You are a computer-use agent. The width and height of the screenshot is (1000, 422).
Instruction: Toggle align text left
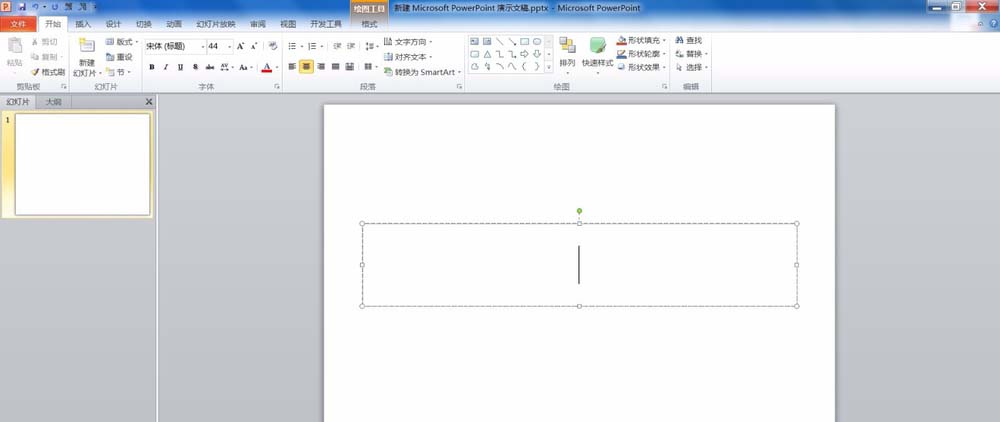click(292, 66)
